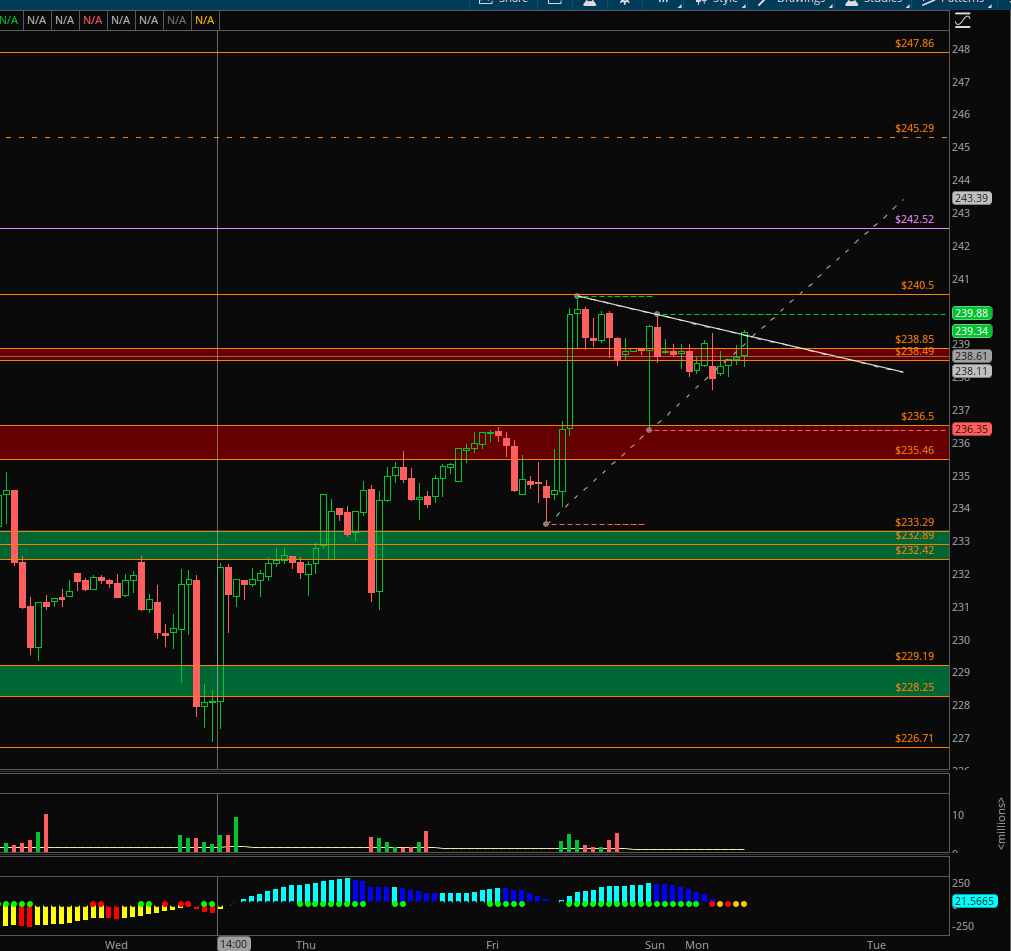The width and height of the screenshot is (1011, 951).
Task: Click the Share icon on the chart toolbar
Action: pos(488,2)
